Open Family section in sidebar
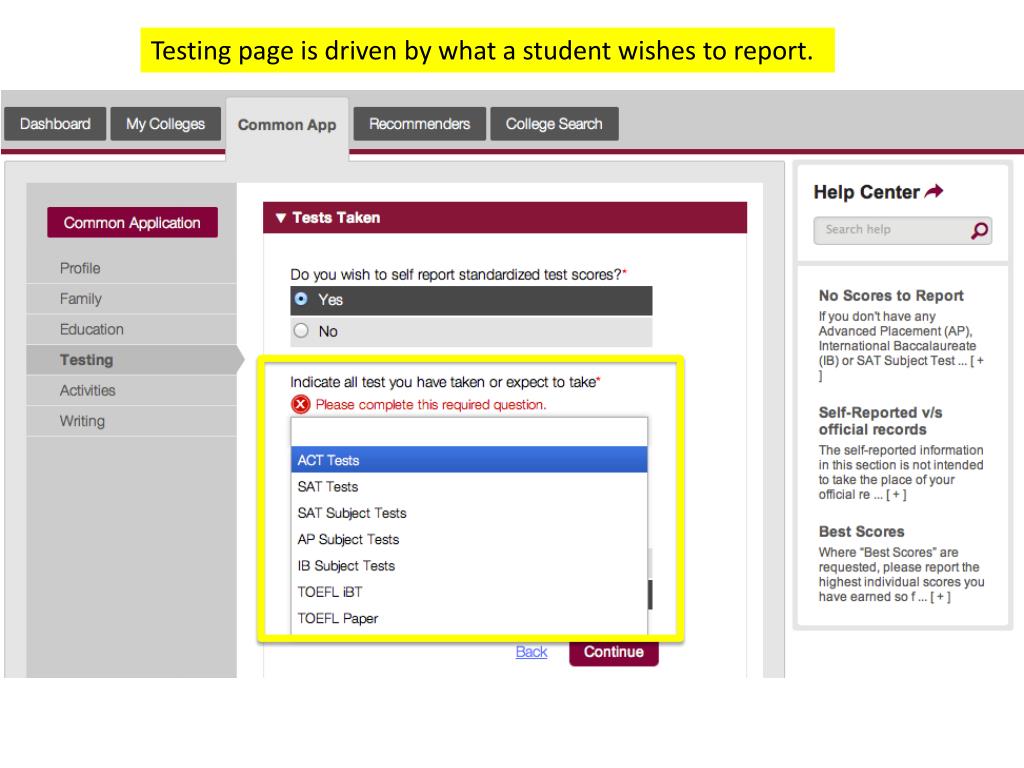Image resolution: width=1024 pixels, height=768 pixels. [x=132, y=299]
